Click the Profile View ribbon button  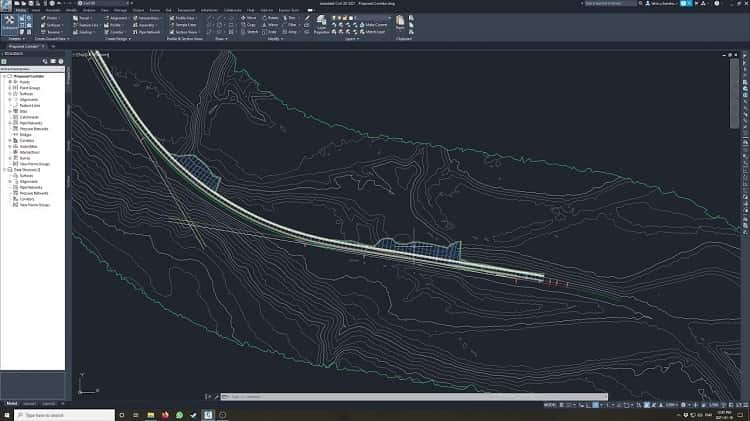pyautogui.click(x=183, y=17)
